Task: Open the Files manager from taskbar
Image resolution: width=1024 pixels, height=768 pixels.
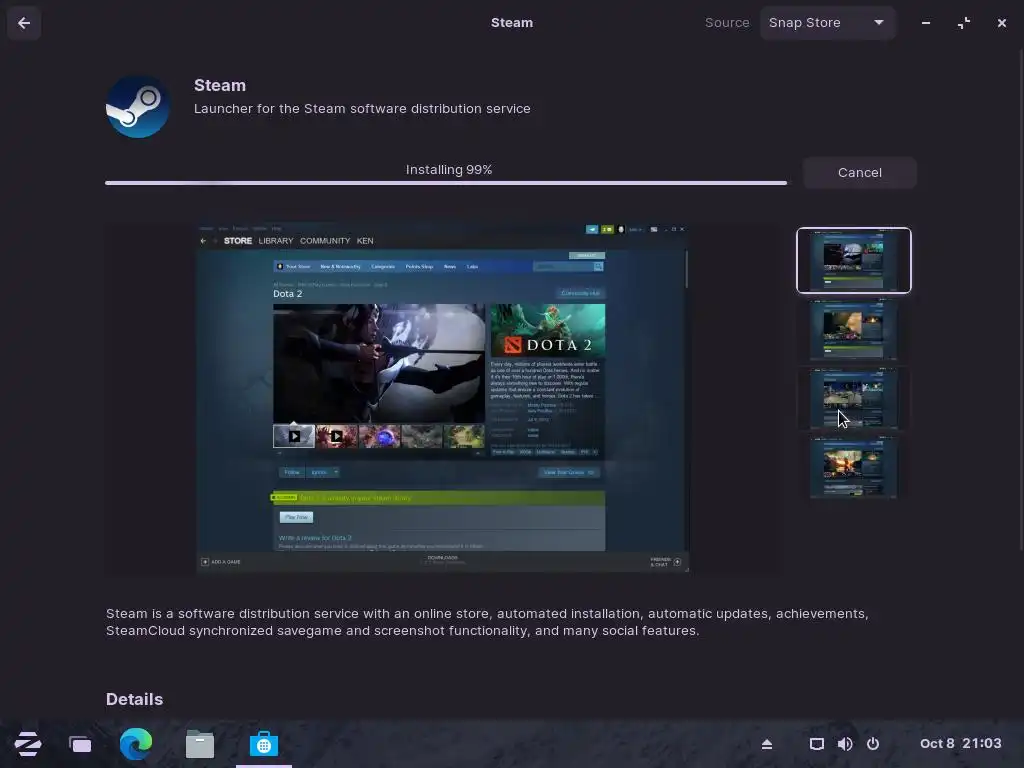Action: pyautogui.click(x=199, y=744)
